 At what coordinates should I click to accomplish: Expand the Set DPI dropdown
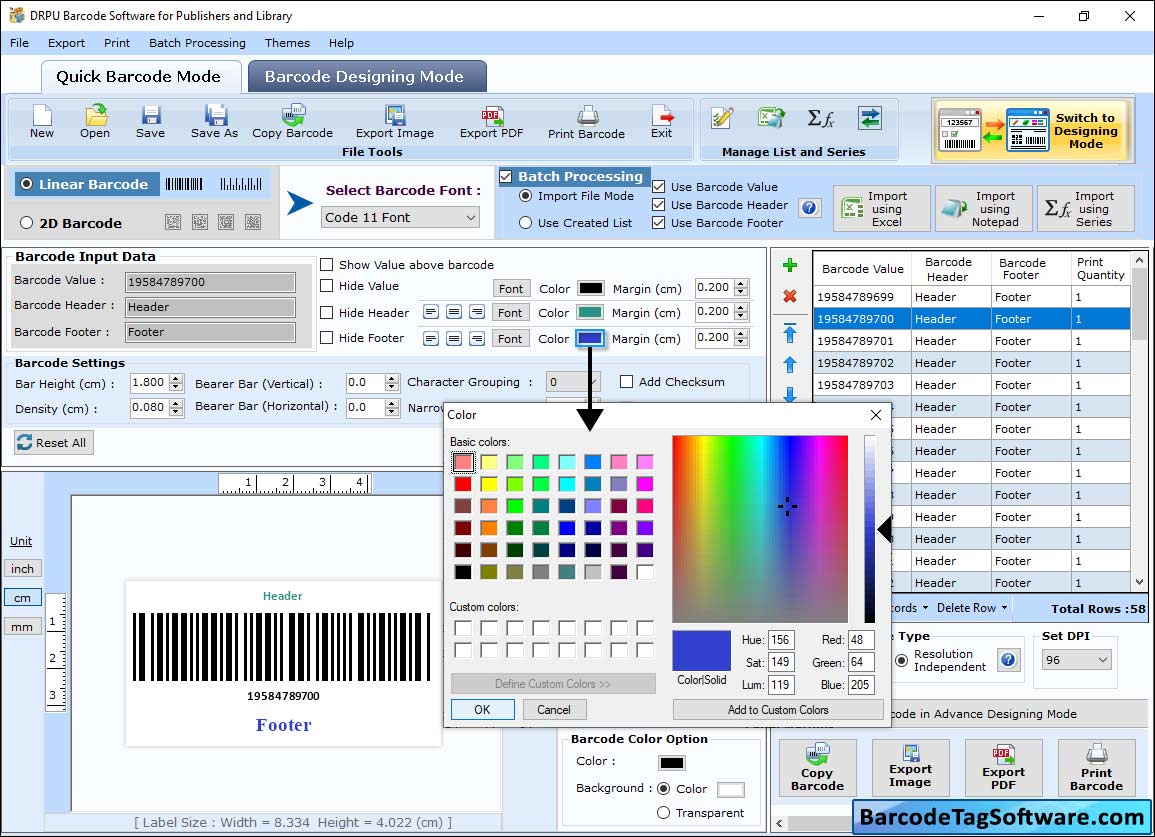tap(1076, 660)
